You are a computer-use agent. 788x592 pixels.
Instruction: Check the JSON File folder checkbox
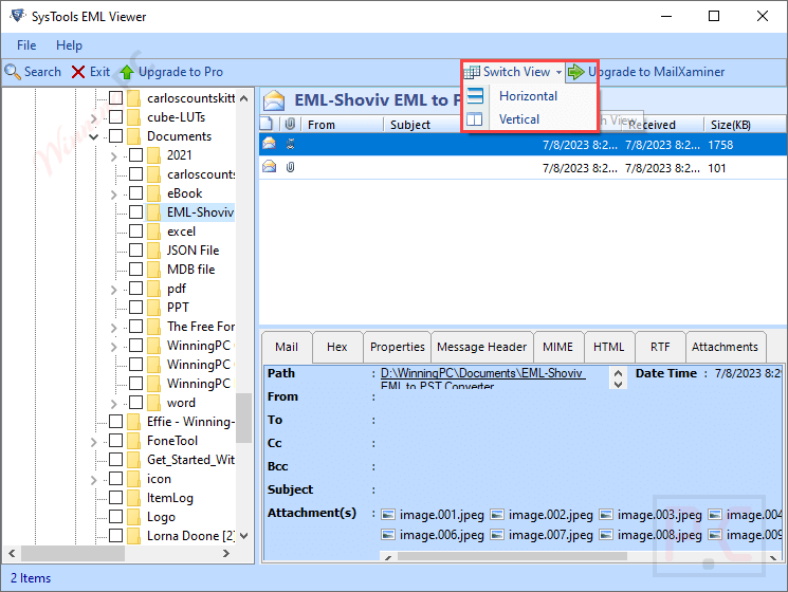point(136,250)
